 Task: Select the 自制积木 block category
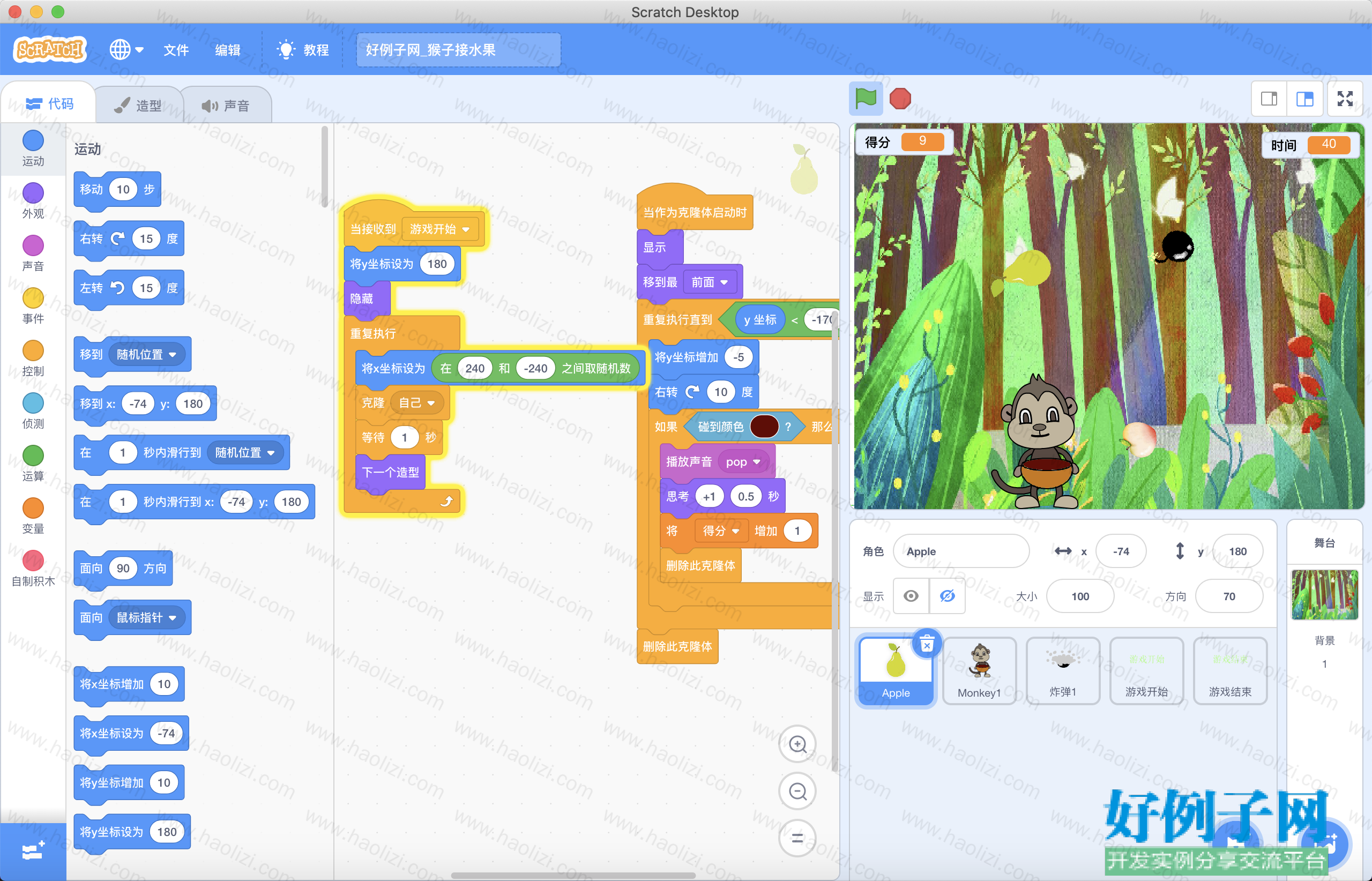pos(33,569)
